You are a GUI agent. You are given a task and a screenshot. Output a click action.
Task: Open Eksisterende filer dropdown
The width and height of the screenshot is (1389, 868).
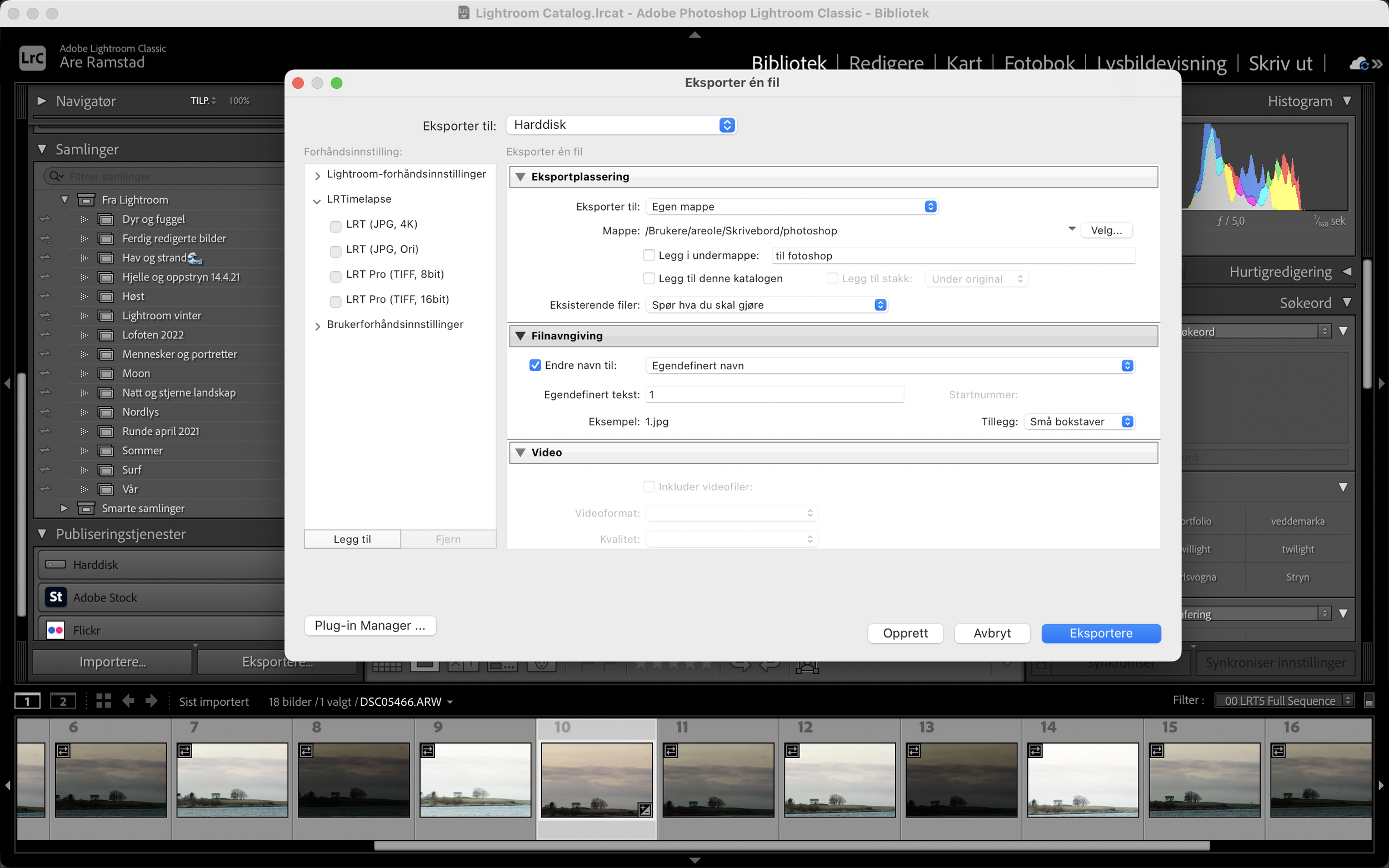[x=767, y=305]
